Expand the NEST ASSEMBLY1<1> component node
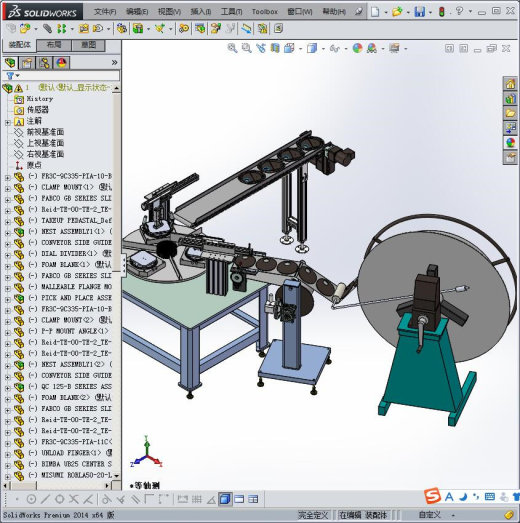This screenshot has height=523, width=520. click(8, 233)
